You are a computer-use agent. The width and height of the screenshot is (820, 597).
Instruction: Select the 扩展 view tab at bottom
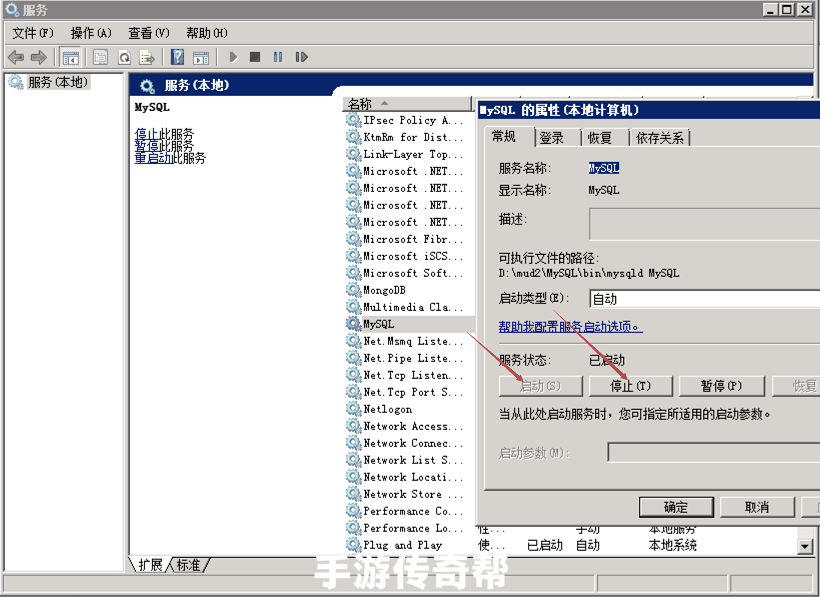pos(150,565)
